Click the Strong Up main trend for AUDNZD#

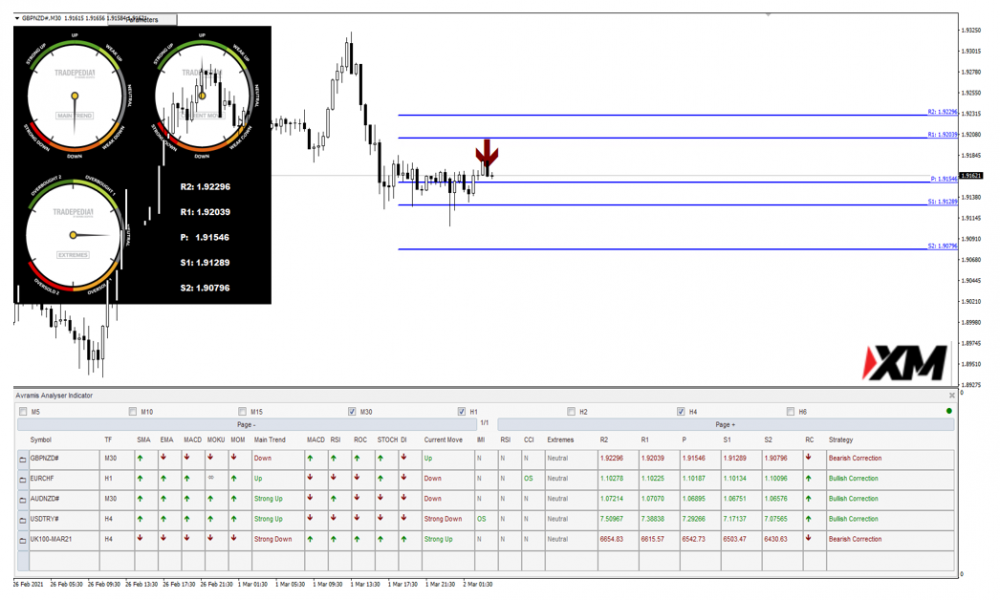[268, 499]
